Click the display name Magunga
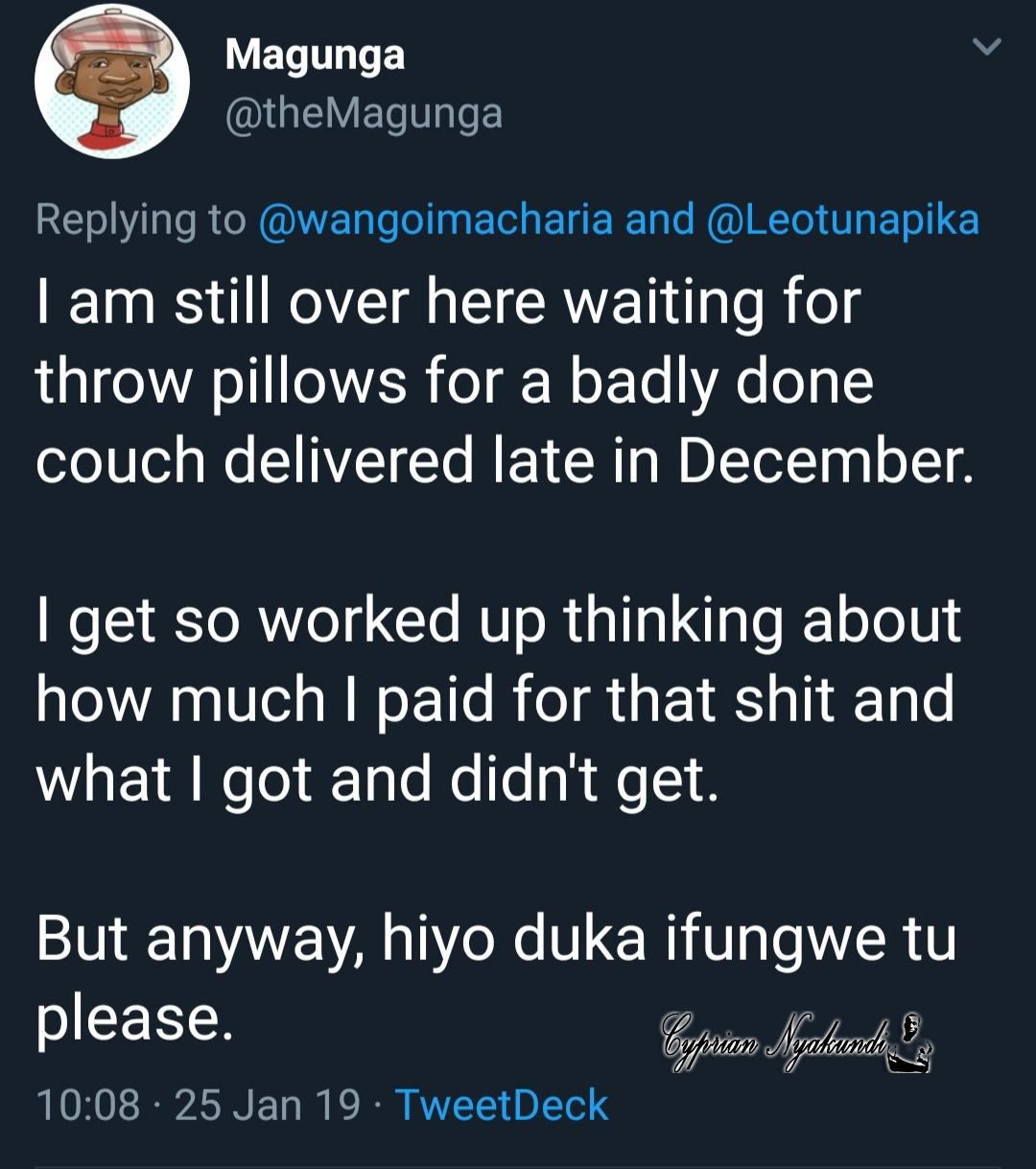Image resolution: width=1036 pixels, height=1169 pixels. pyautogui.click(x=315, y=56)
